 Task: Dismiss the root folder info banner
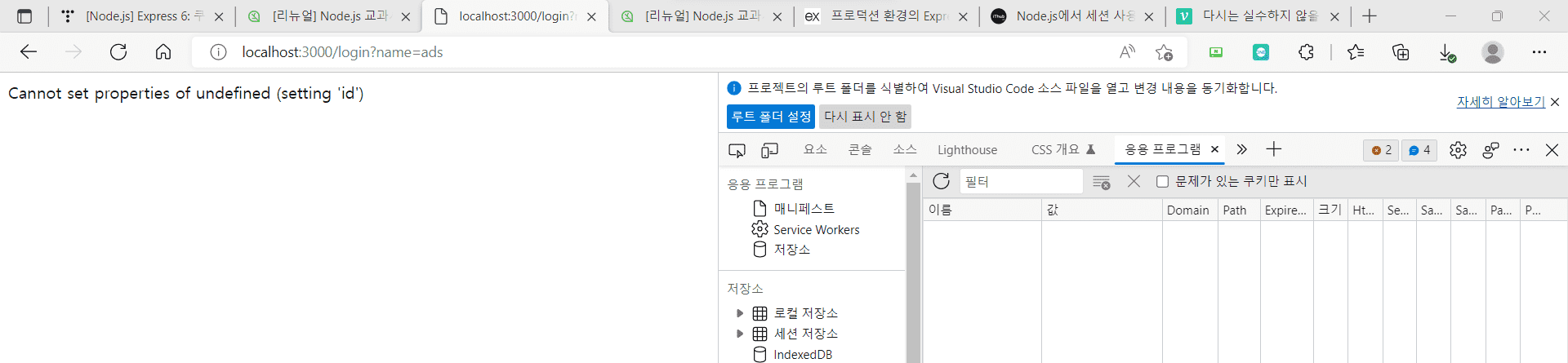(1555, 102)
